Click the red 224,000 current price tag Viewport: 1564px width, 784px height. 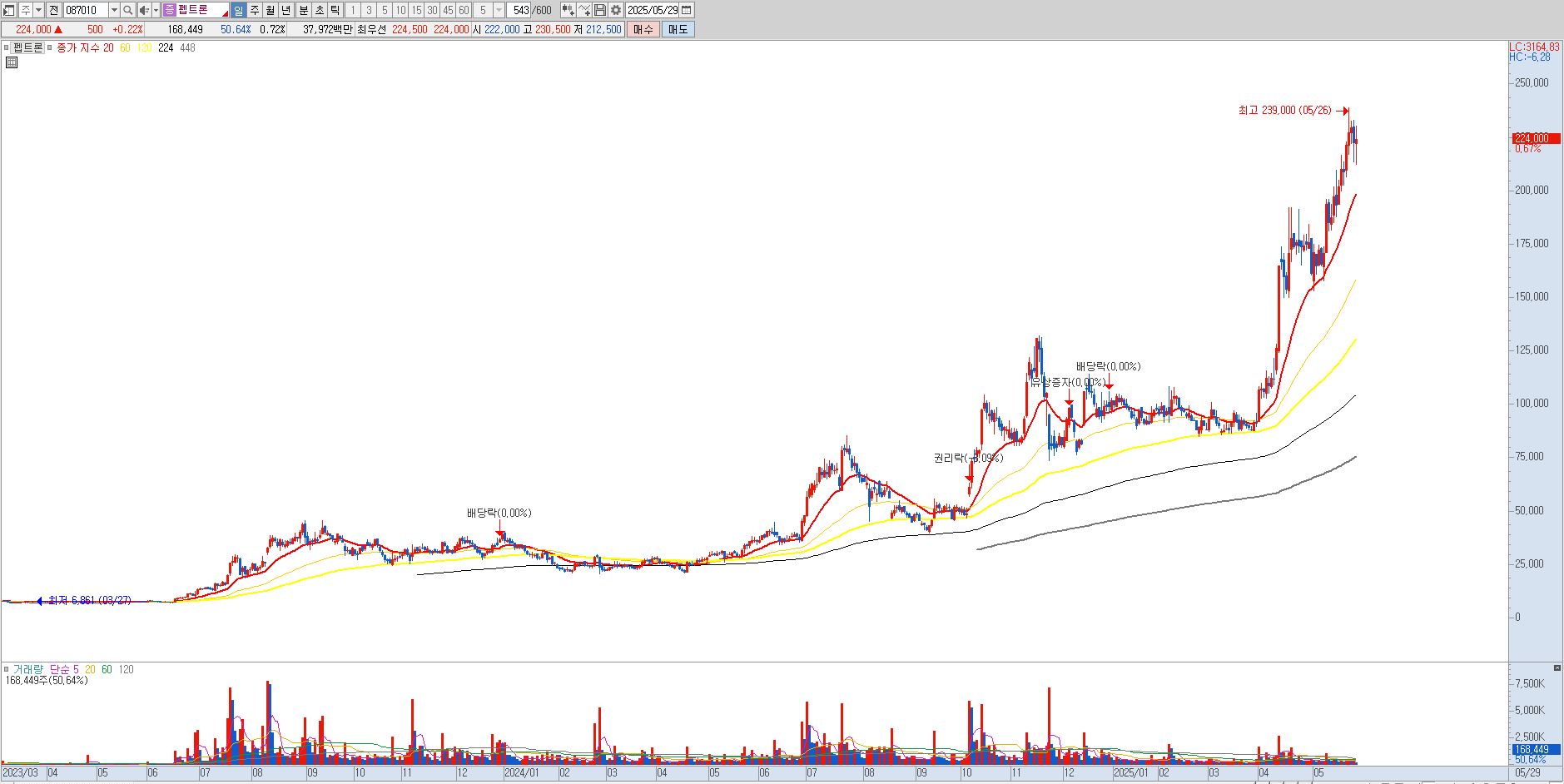point(1537,138)
